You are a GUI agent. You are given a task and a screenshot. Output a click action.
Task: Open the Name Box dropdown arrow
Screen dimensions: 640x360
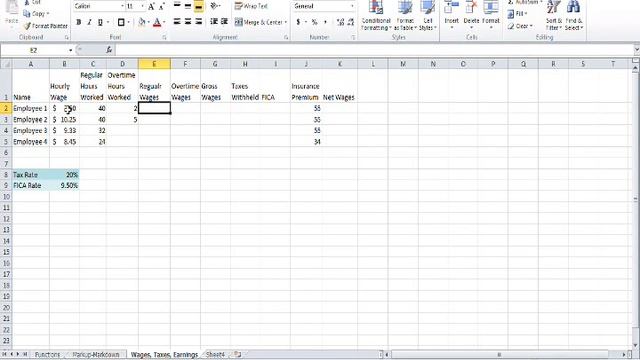[x=70, y=50]
